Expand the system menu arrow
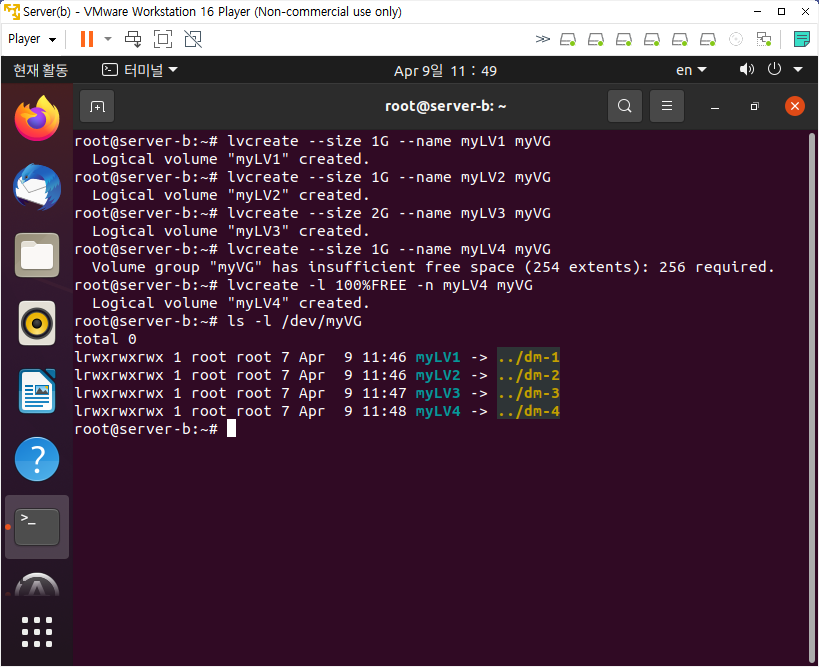This screenshot has width=819, height=667. point(798,69)
